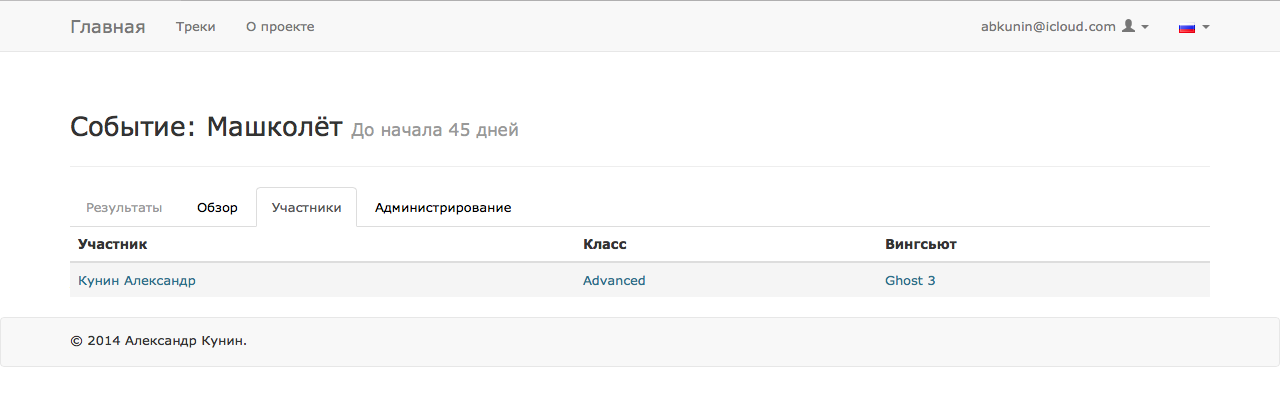1280x393 pixels.
Task: Open the Администрирование tab
Action: pyautogui.click(x=443, y=208)
